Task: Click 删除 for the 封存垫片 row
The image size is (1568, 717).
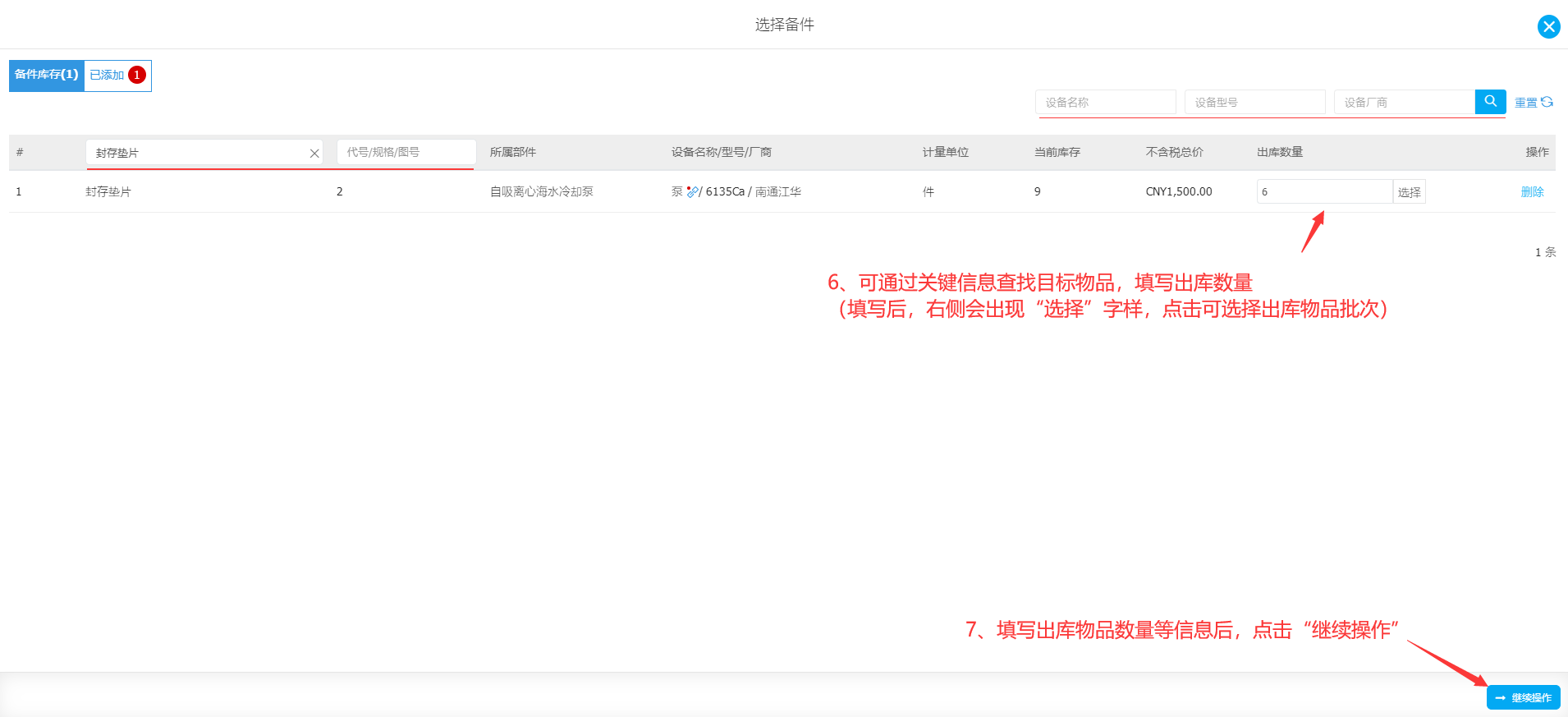Action: pyautogui.click(x=1532, y=191)
